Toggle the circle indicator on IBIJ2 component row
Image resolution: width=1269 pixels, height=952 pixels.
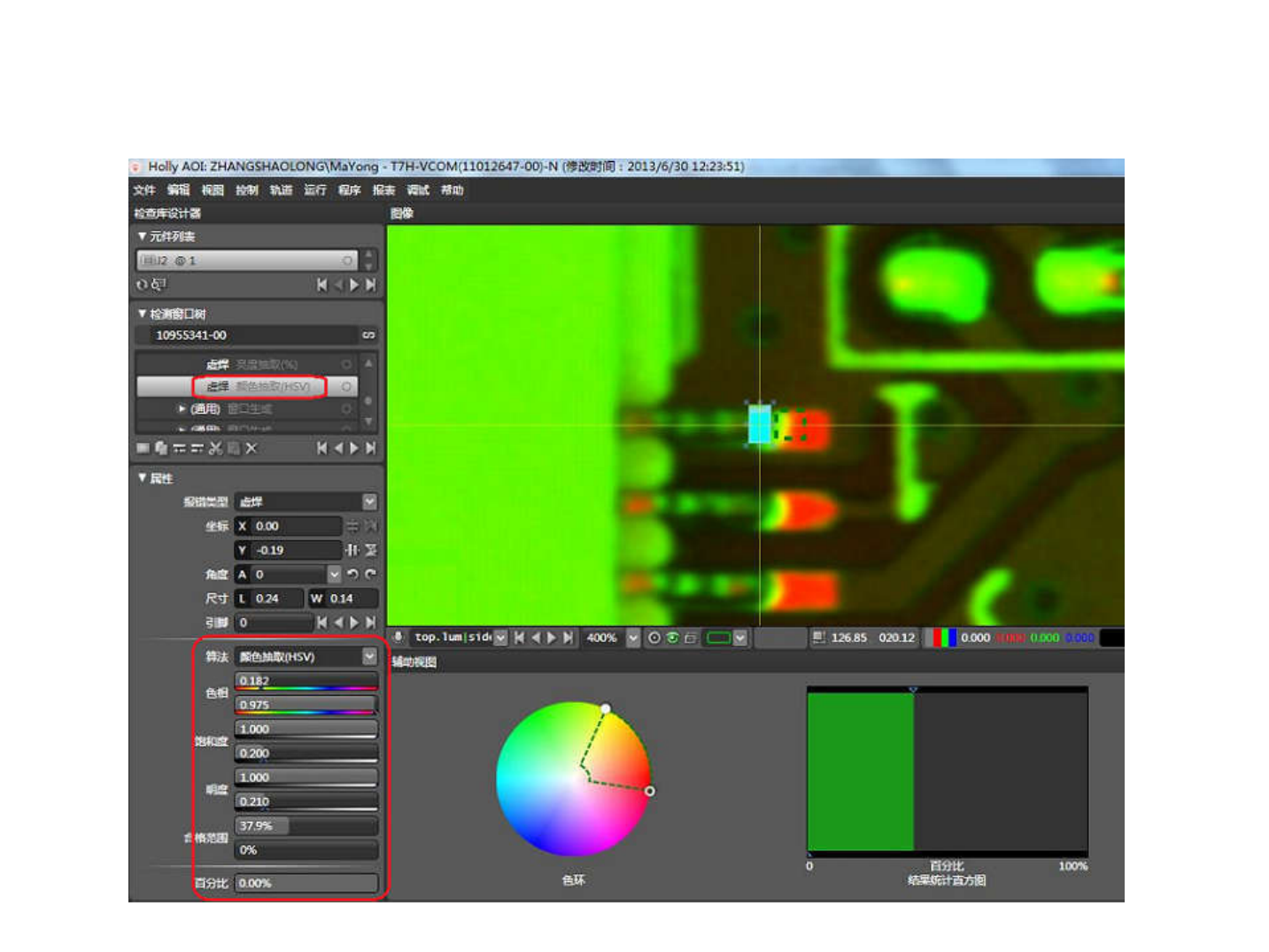tap(347, 260)
